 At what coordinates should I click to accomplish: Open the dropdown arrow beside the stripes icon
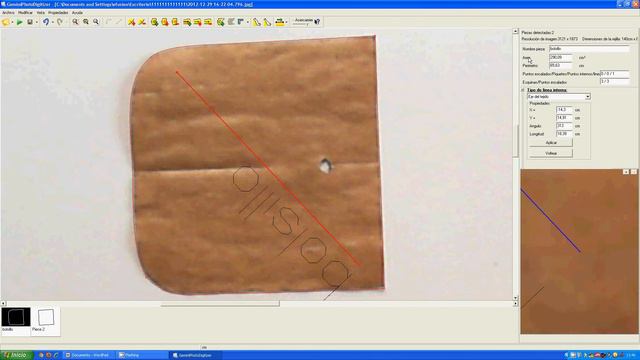click(x=287, y=22)
